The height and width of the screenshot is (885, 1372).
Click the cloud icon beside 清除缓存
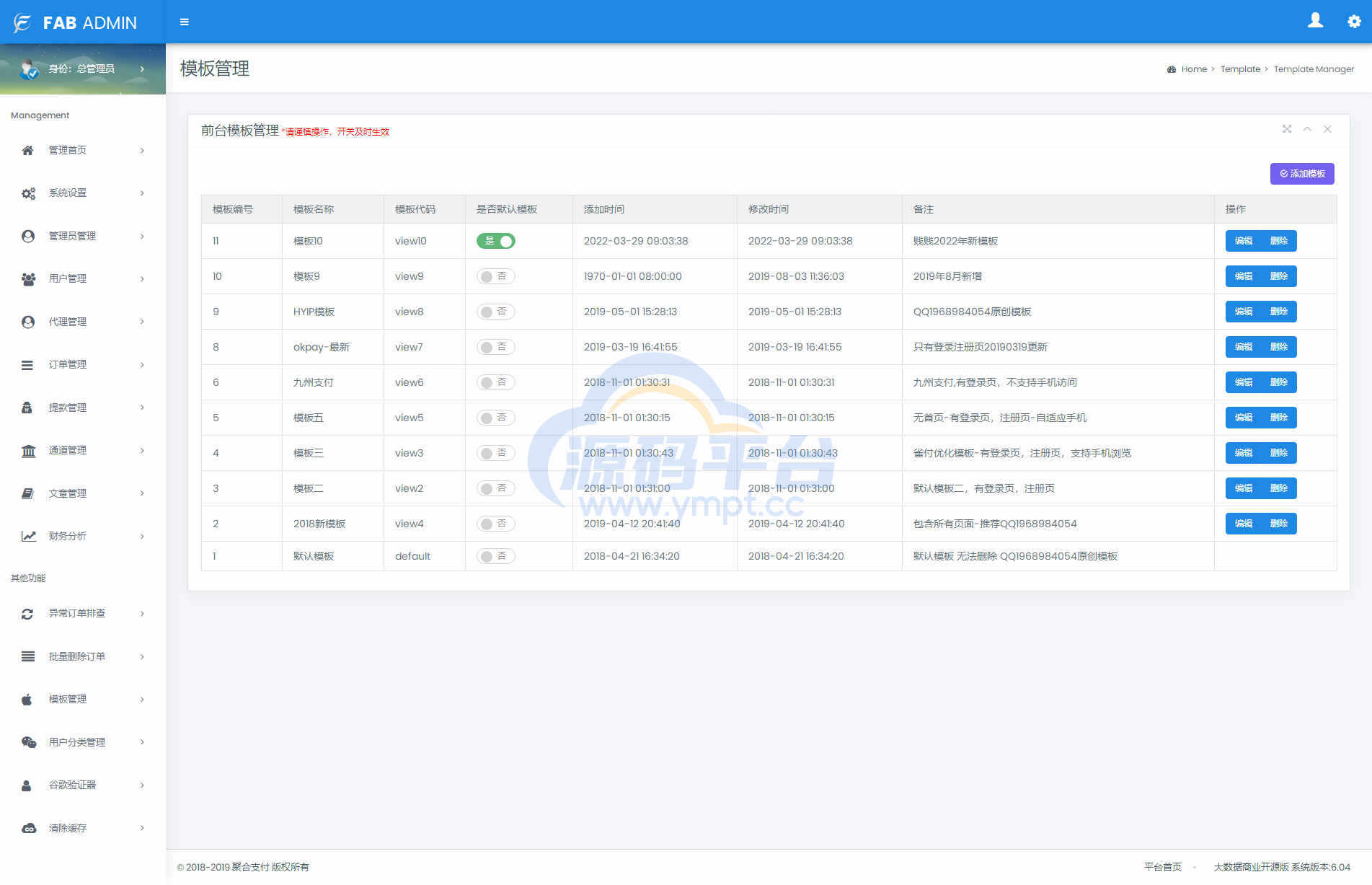pos(28,828)
